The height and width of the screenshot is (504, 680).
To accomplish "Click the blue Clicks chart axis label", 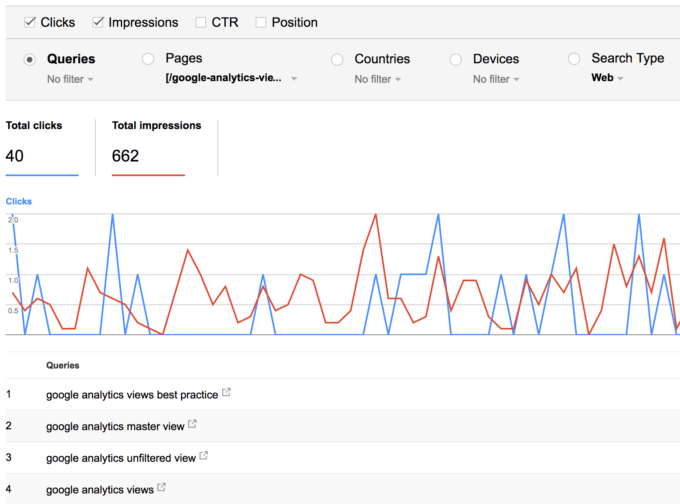I will coord(19,202).
